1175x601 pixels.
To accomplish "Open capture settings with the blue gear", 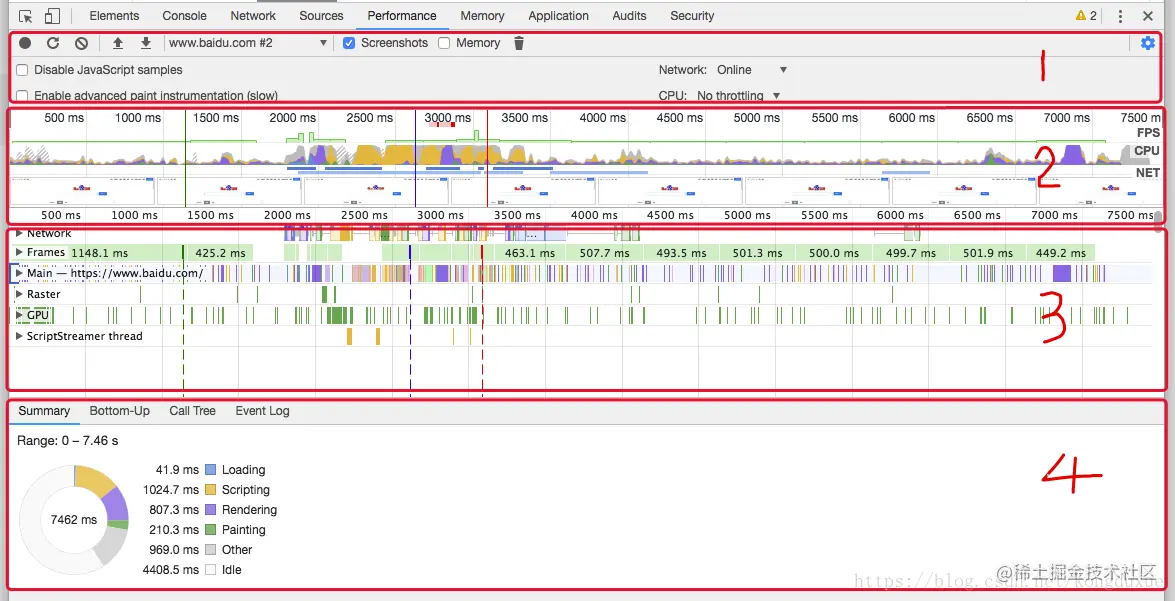I will tap(1147, 43).
